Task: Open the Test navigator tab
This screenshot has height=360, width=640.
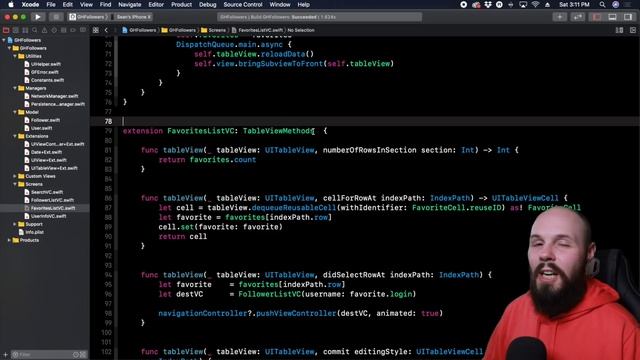Action: [54, 30]
